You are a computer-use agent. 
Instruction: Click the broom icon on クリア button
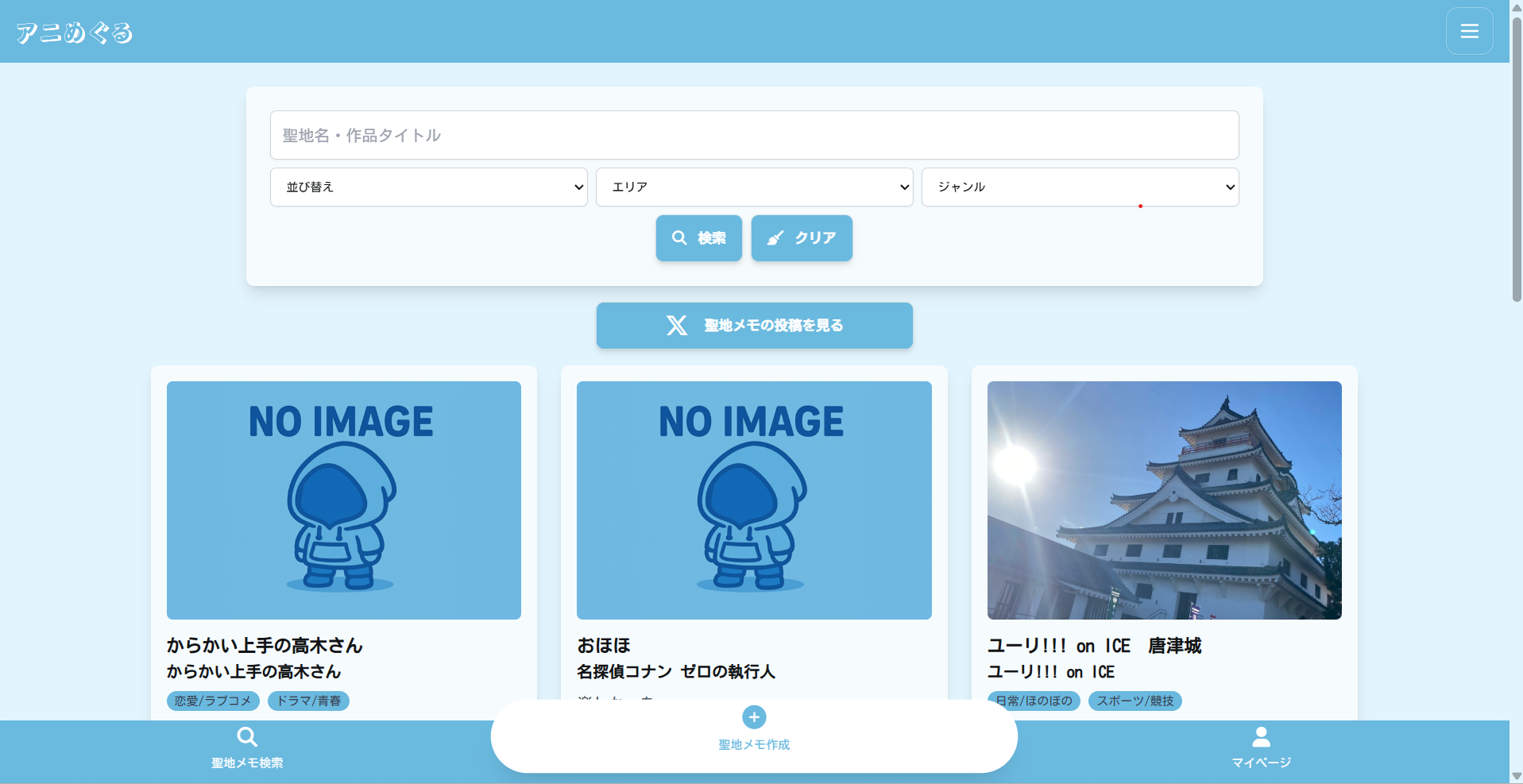[x=776, y=238]
